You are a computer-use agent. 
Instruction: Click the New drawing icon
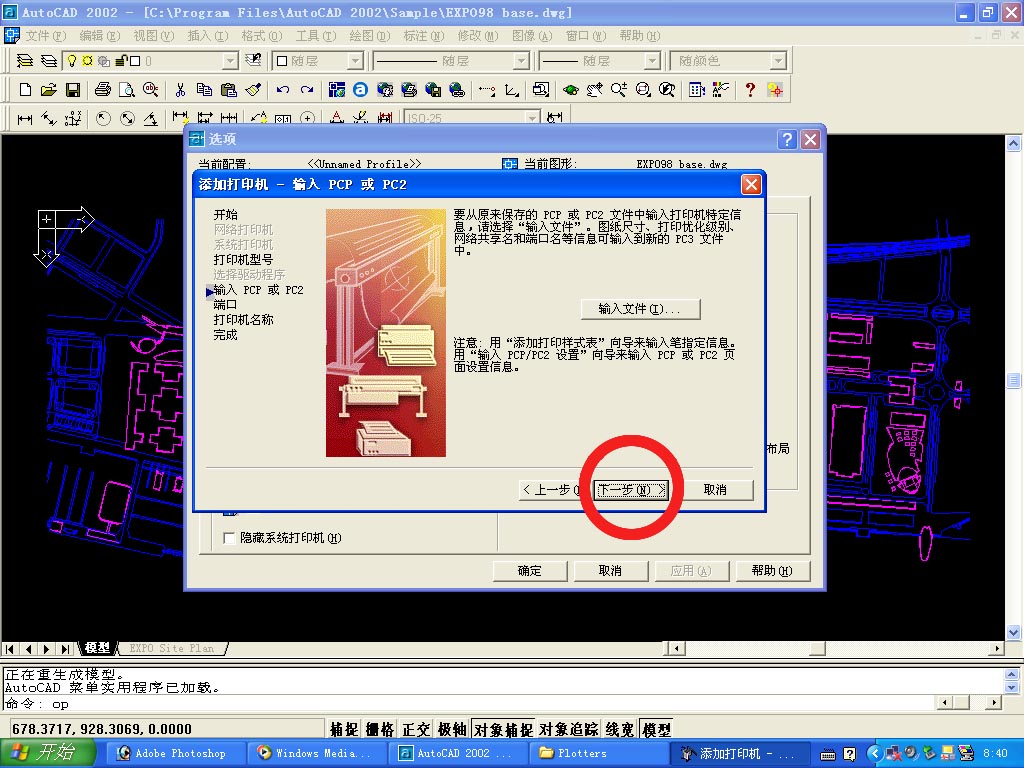pyautogui.click(x=25, y=90)
